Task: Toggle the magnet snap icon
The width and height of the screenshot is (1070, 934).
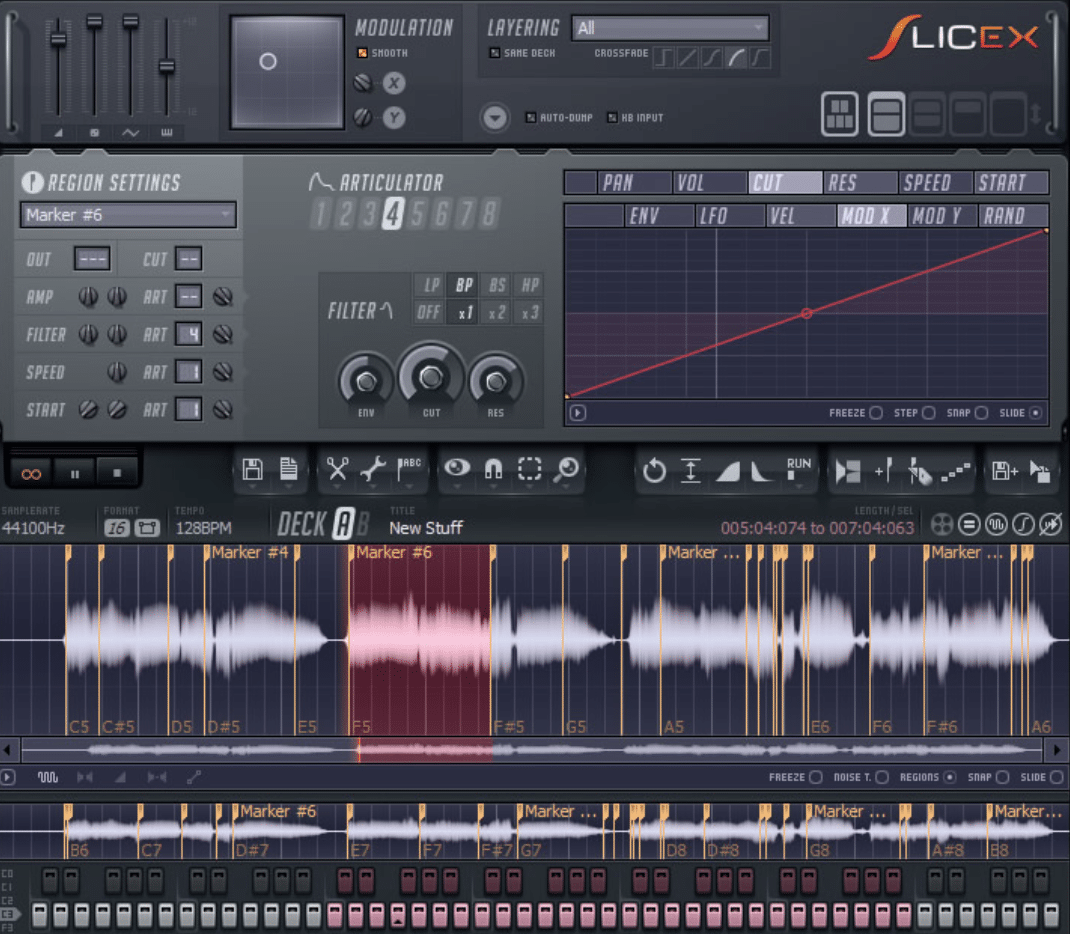Action: (493, 469)
